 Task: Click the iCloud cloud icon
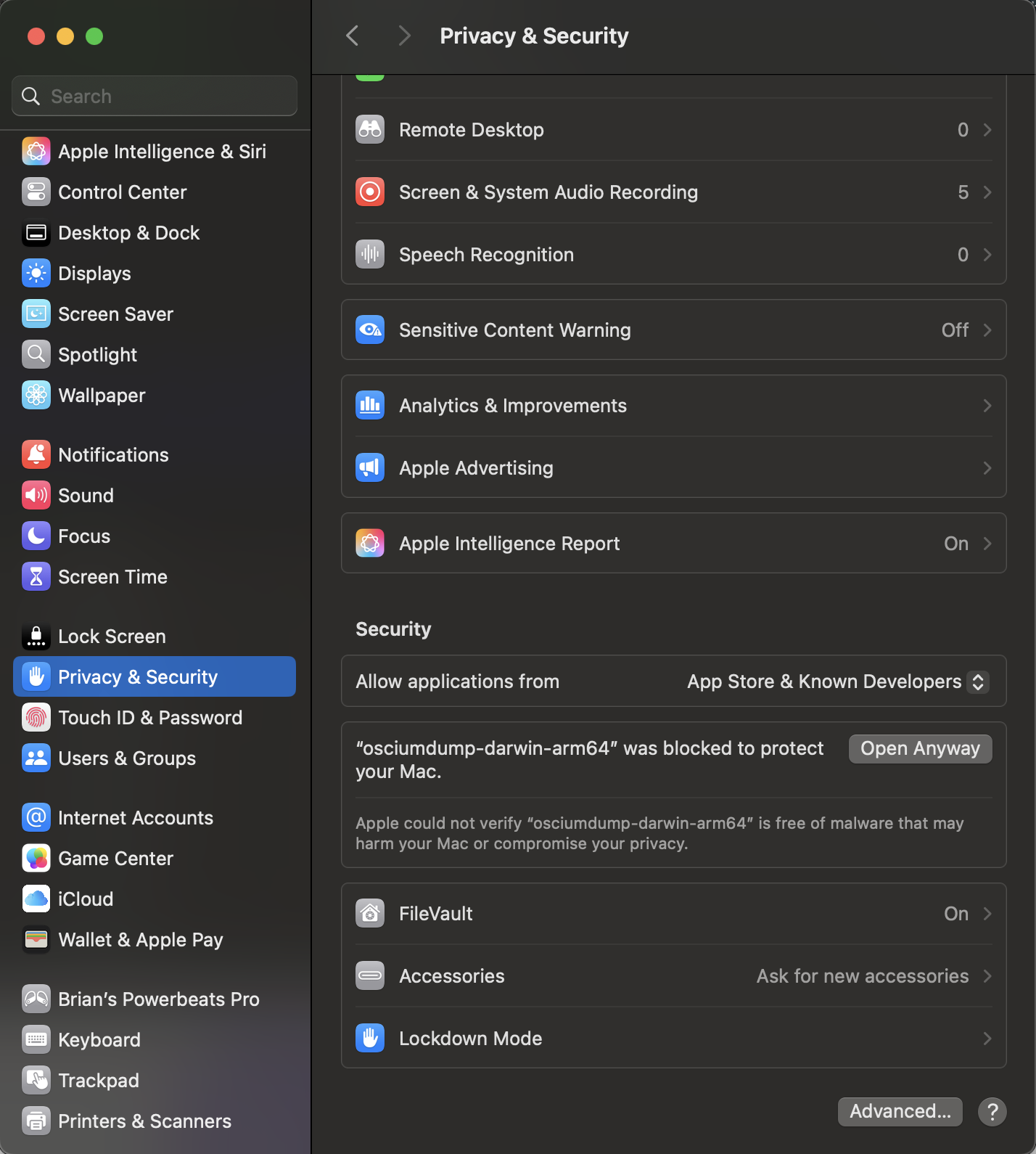pos(36,899)
